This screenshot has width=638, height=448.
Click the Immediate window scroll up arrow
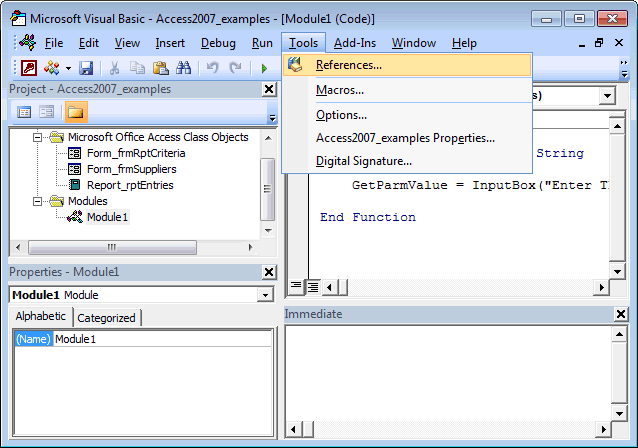point(619,334)
